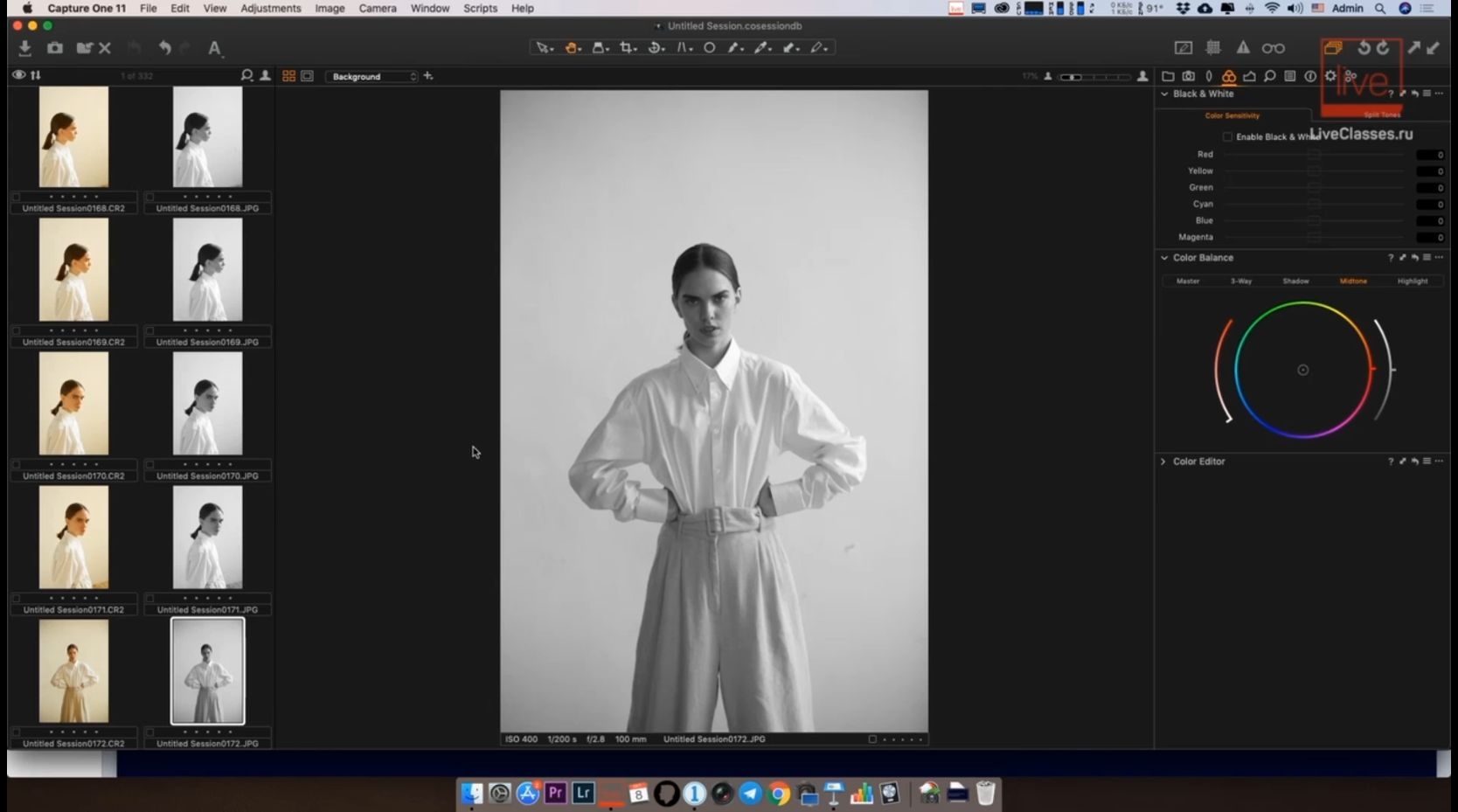Viewport: 1458px width, 812px height.
Task: Open the Output gear tool tab
Action: 1330,76
